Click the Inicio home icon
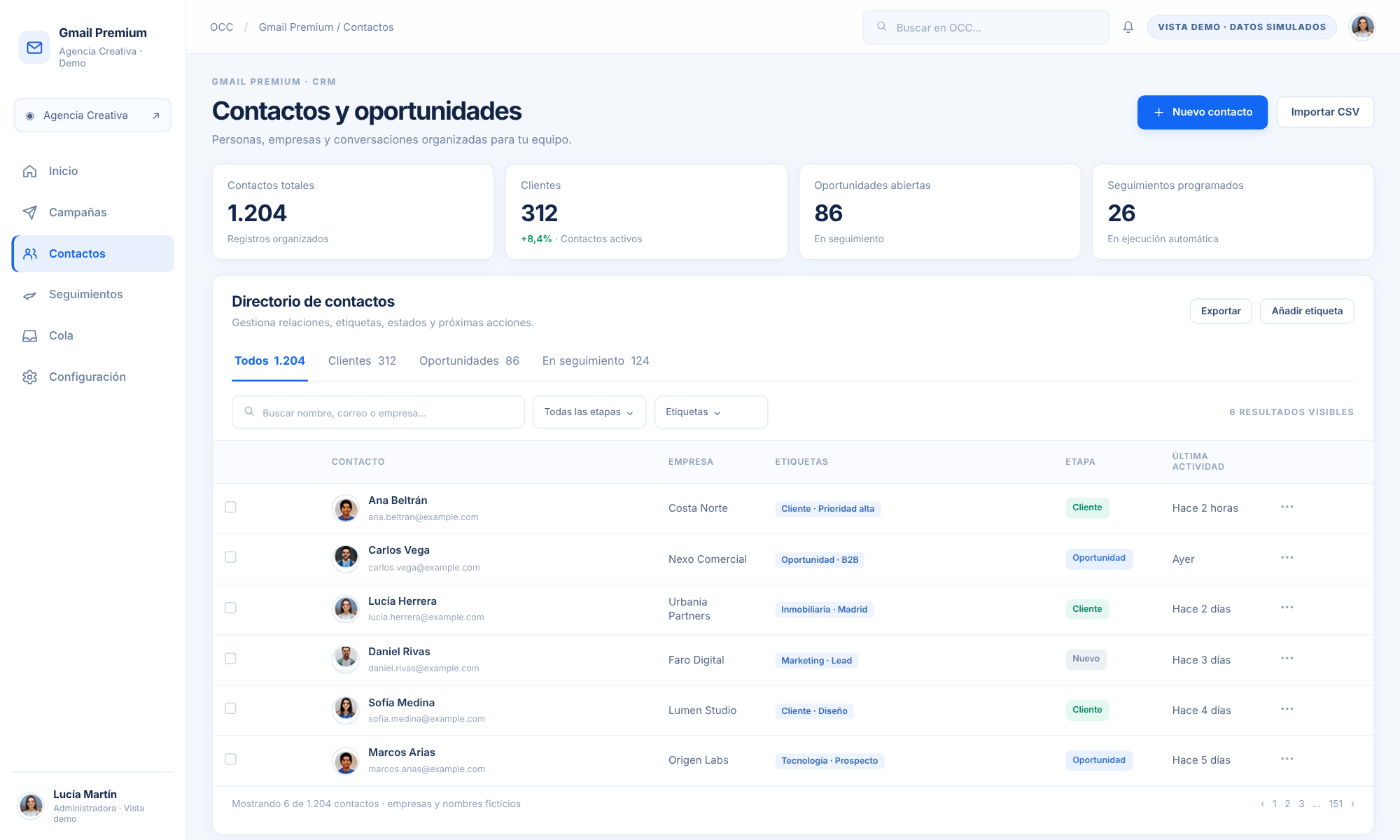This screenshot has height=840, width=1400. pos(29,171)
